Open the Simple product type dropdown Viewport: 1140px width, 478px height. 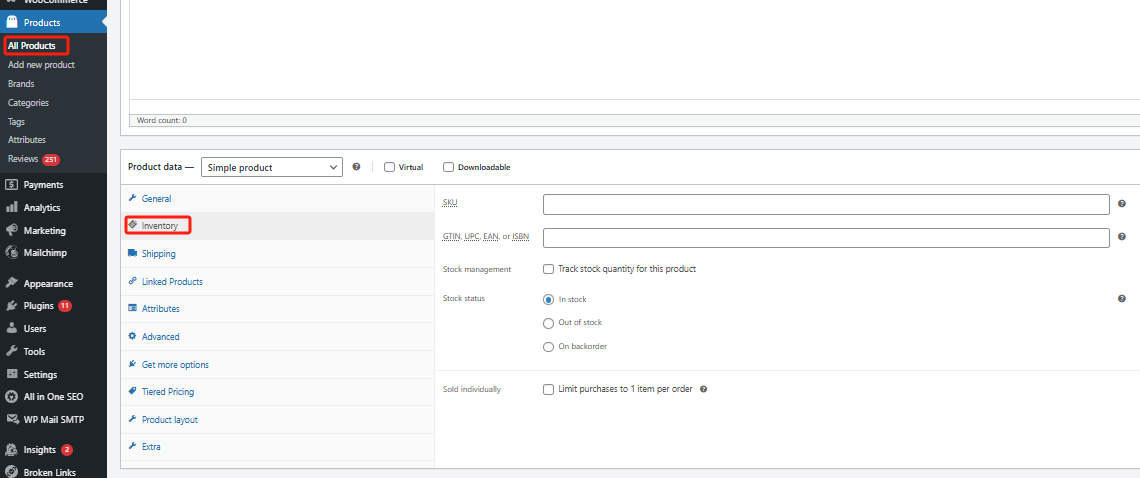point(271,167)
